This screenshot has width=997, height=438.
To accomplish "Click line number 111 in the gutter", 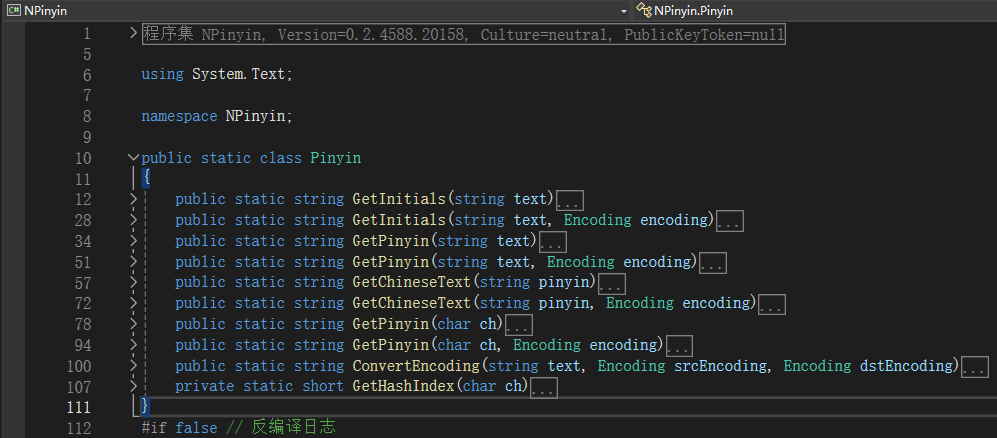I will click(x=79, y=407).
